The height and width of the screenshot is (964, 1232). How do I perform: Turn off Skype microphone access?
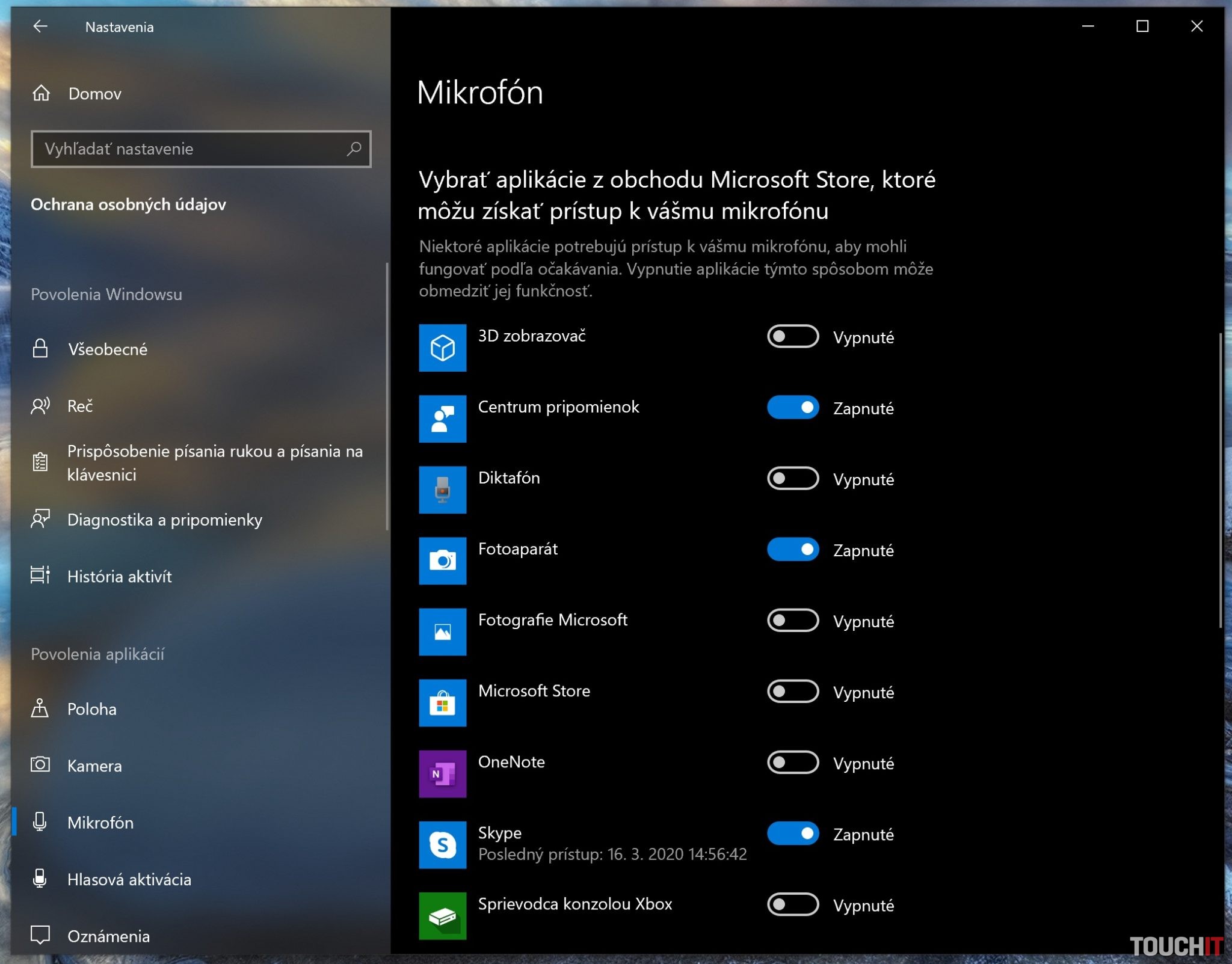click(792, 834)
